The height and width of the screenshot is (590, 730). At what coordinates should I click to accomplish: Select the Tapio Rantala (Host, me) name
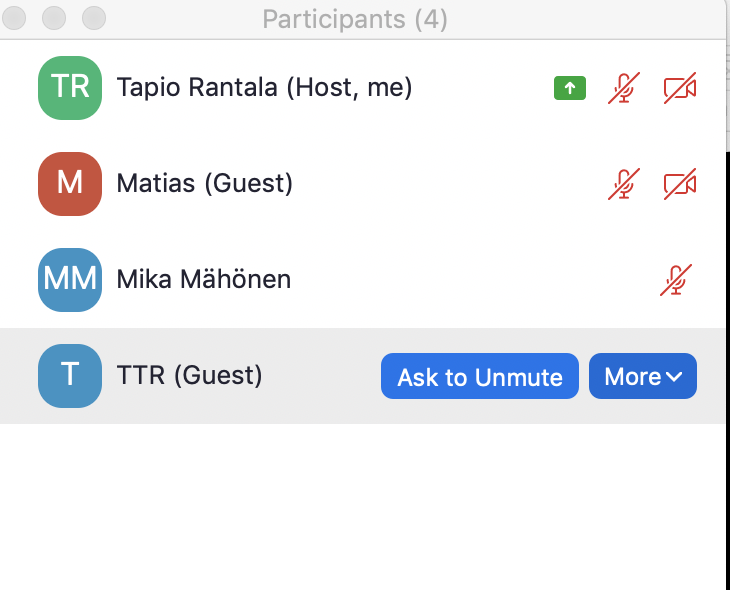[x=264, y=88]
